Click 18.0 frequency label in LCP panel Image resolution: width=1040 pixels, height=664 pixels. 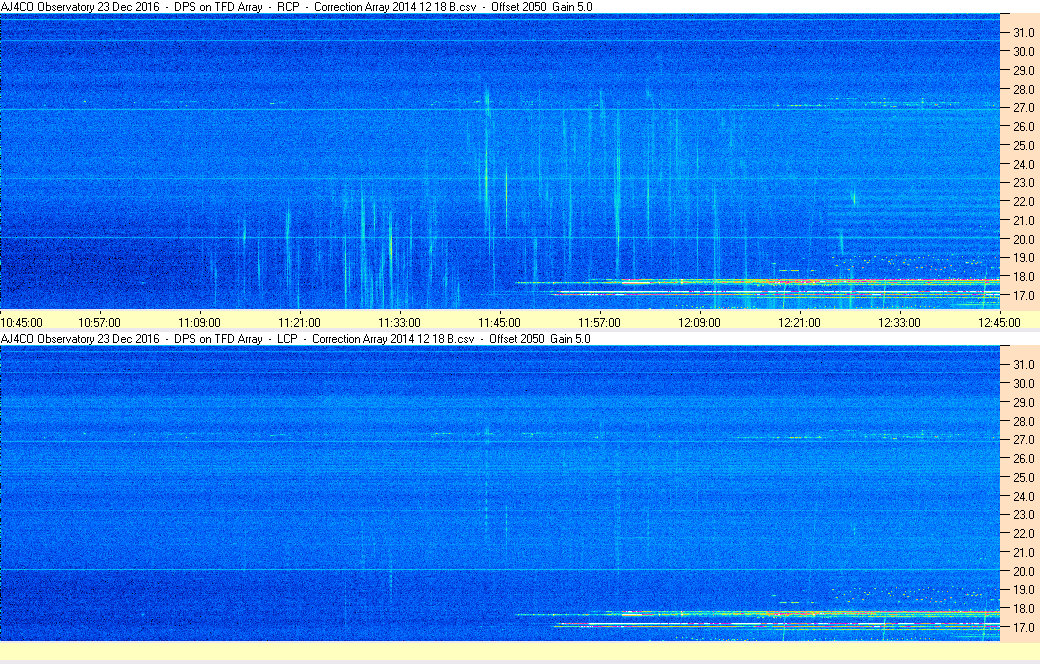click(x=1023, y=609)
